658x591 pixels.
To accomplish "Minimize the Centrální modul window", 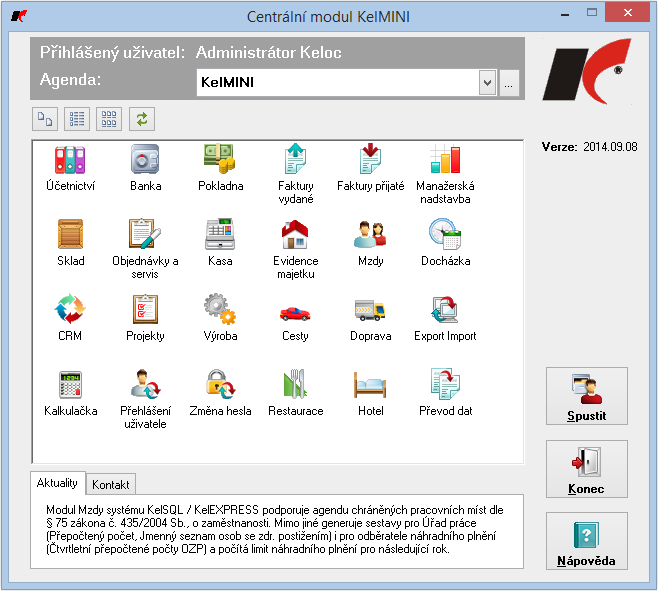I will click(x=565, y=15).
